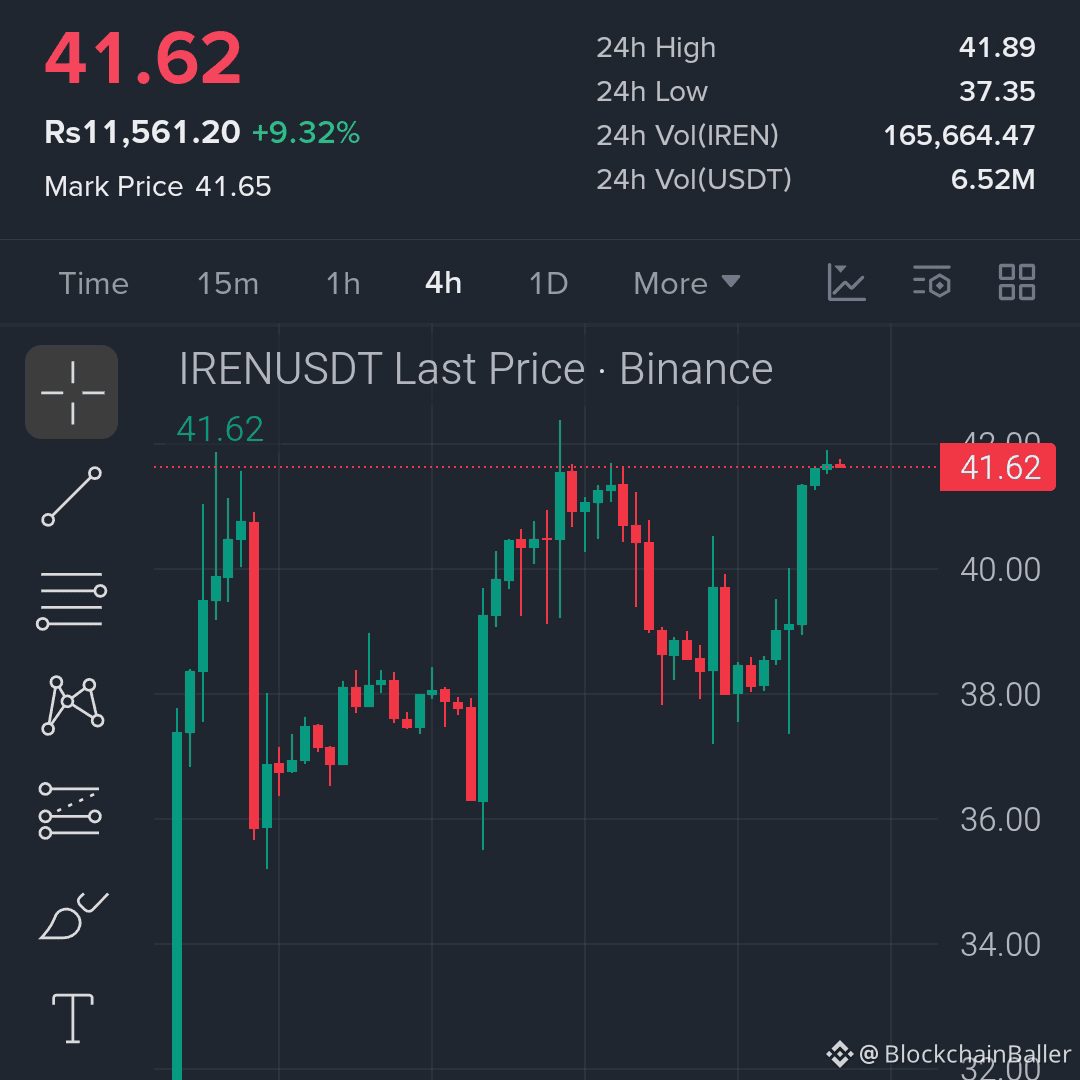
Task: Click the IRENUSDT Last Price chart title
Action: (x=476, y=369)
